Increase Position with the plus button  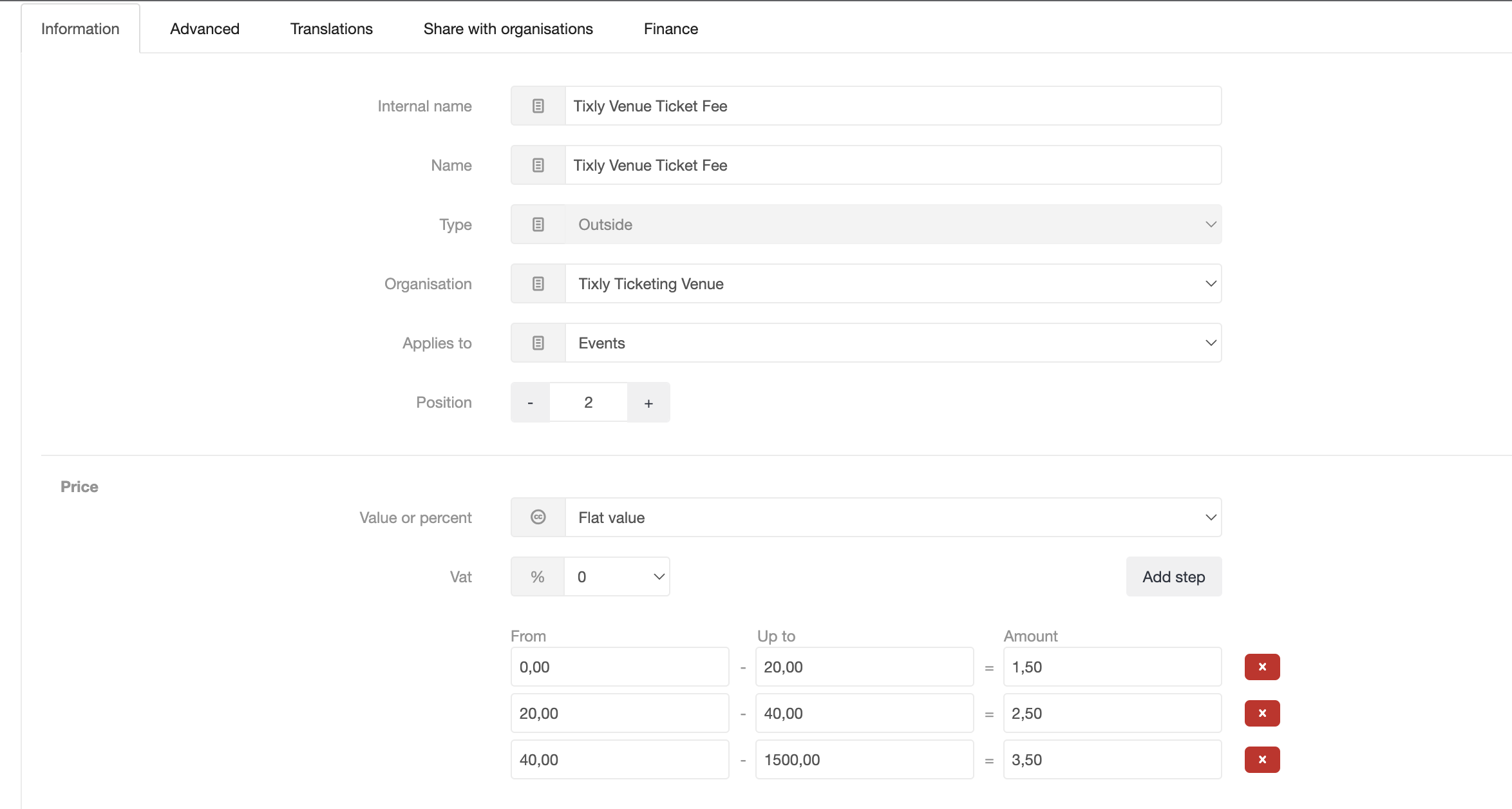click(648, 403)
